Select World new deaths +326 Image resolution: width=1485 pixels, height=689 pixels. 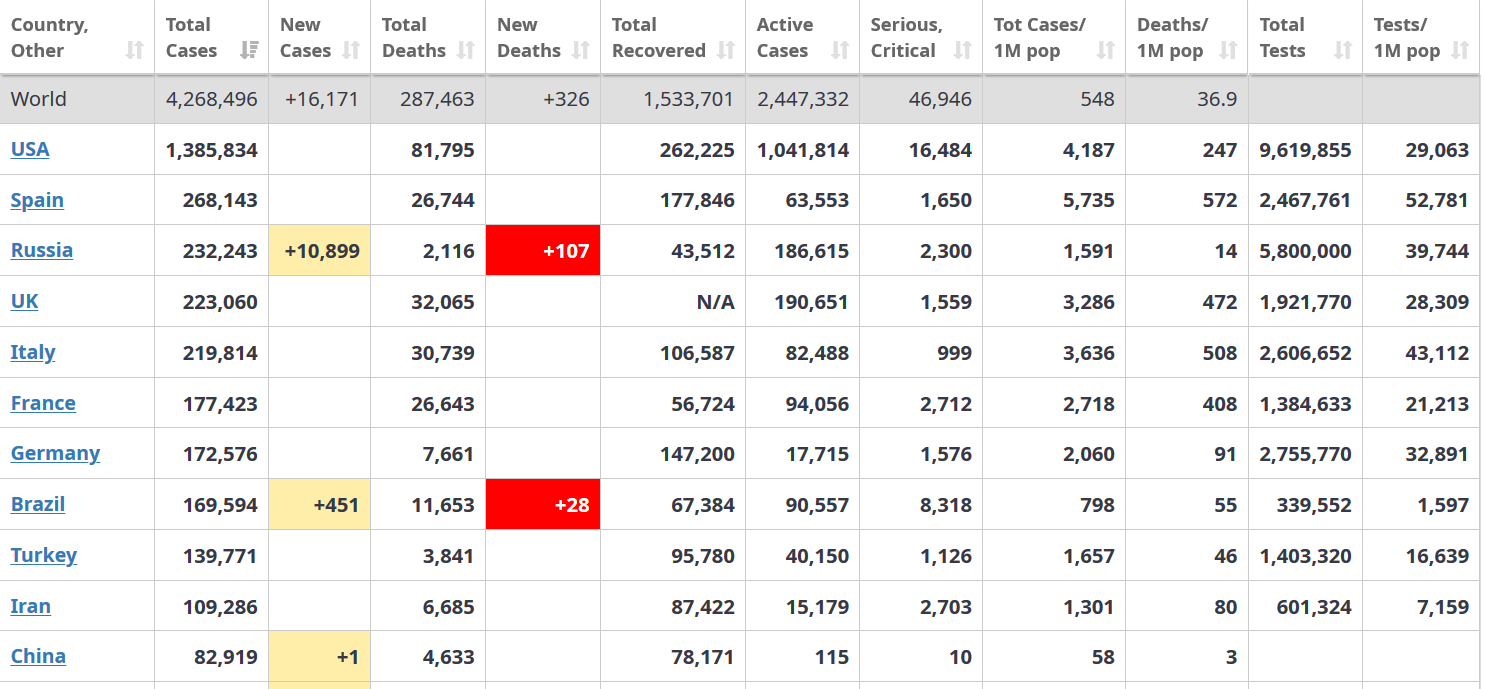(x=566, y=99)
